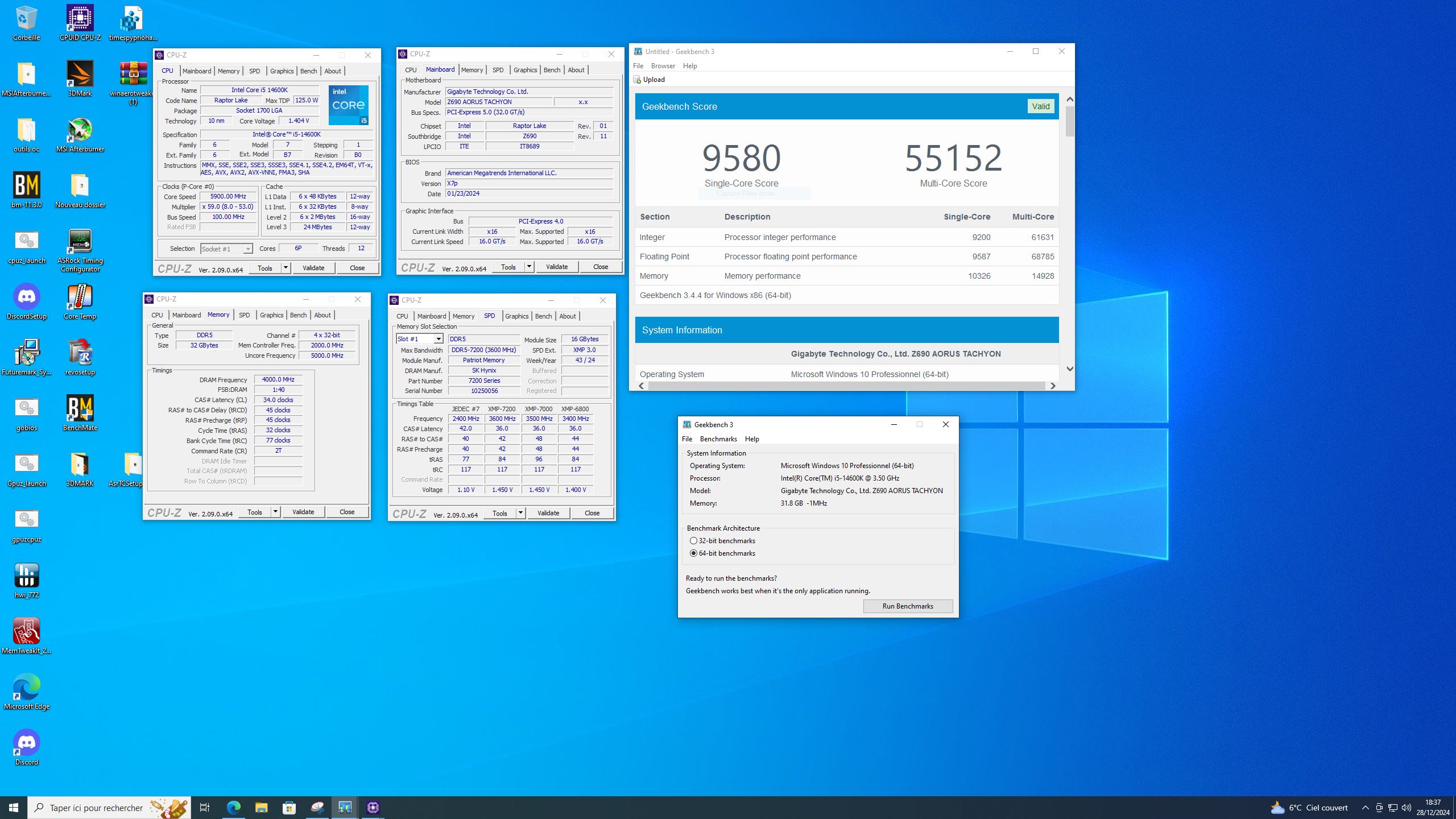Viewport: 1456px width, 819px height.
Task: Select the hwi_772 desktop icon
Action: (x=26, y=580)
